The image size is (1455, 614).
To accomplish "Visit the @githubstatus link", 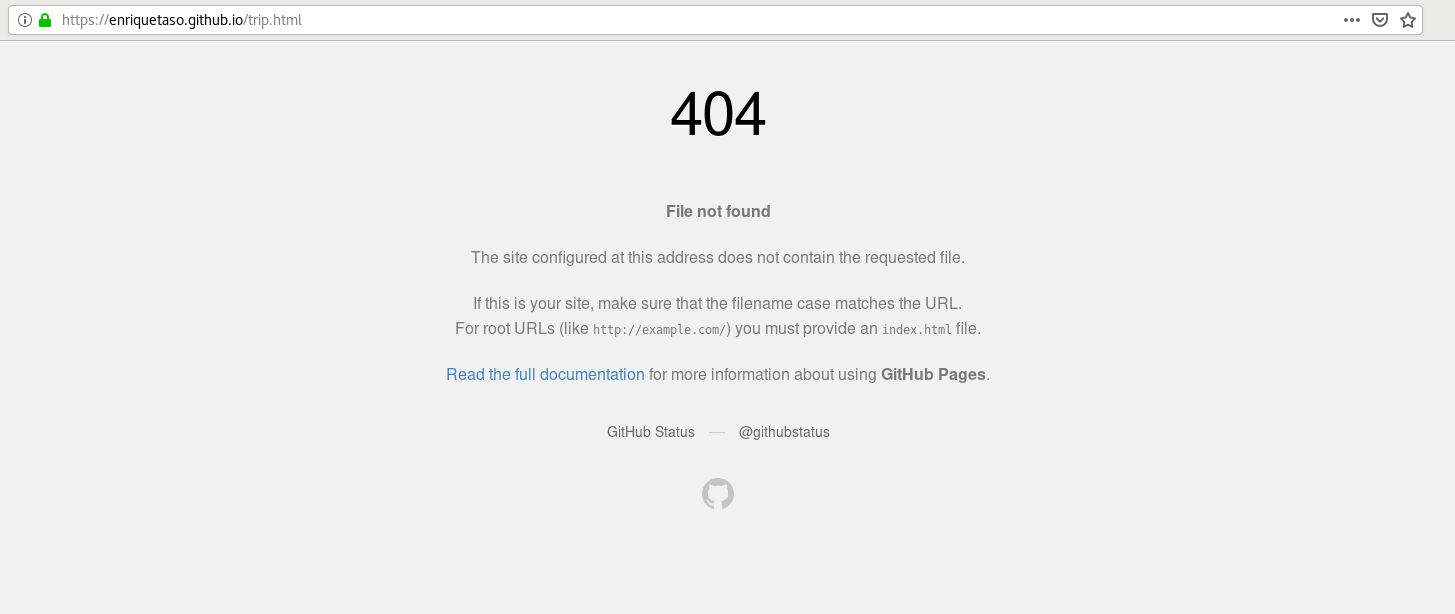I will [784, 432].
